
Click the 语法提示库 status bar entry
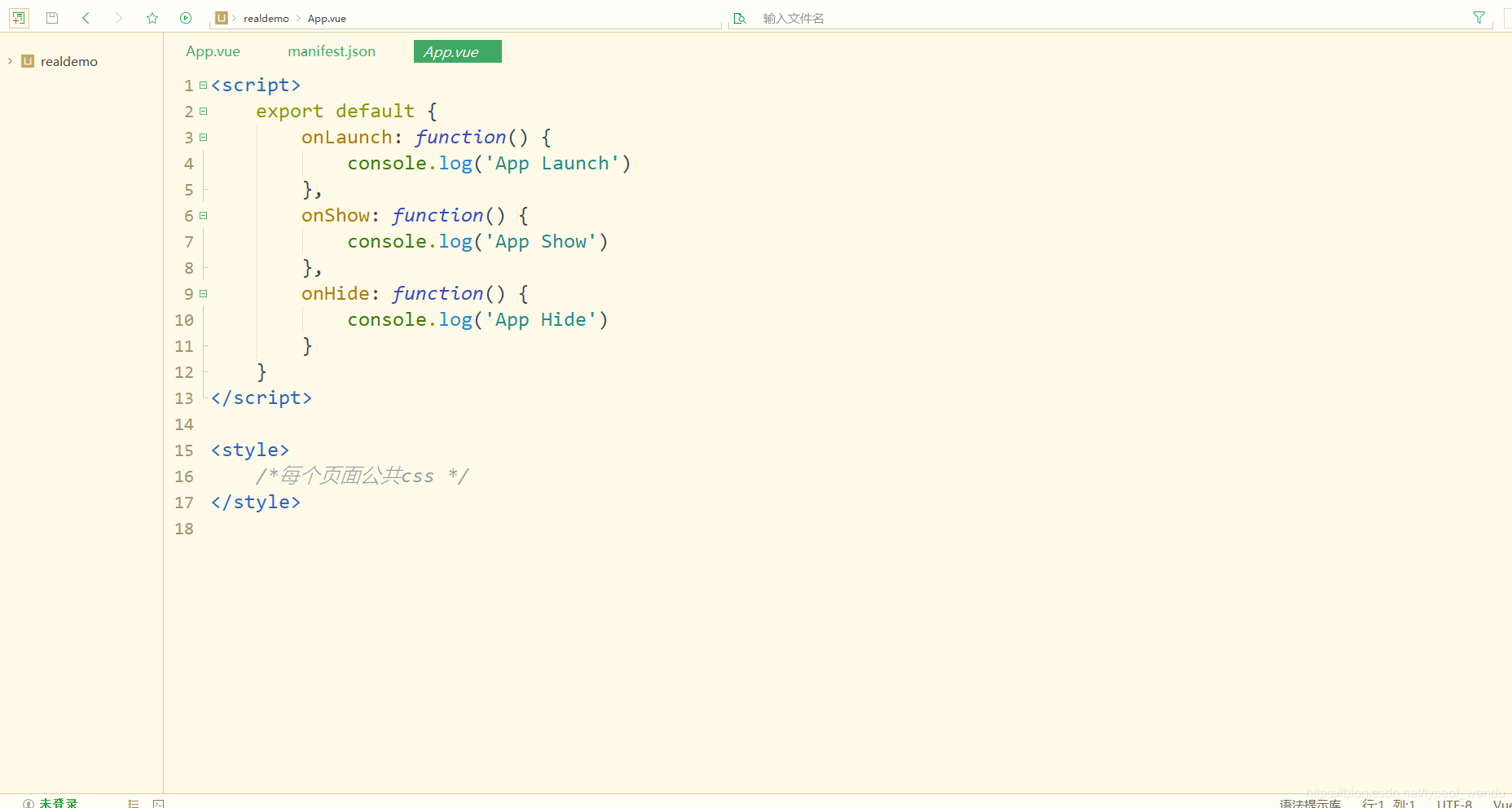click(x=1309, y=803)
